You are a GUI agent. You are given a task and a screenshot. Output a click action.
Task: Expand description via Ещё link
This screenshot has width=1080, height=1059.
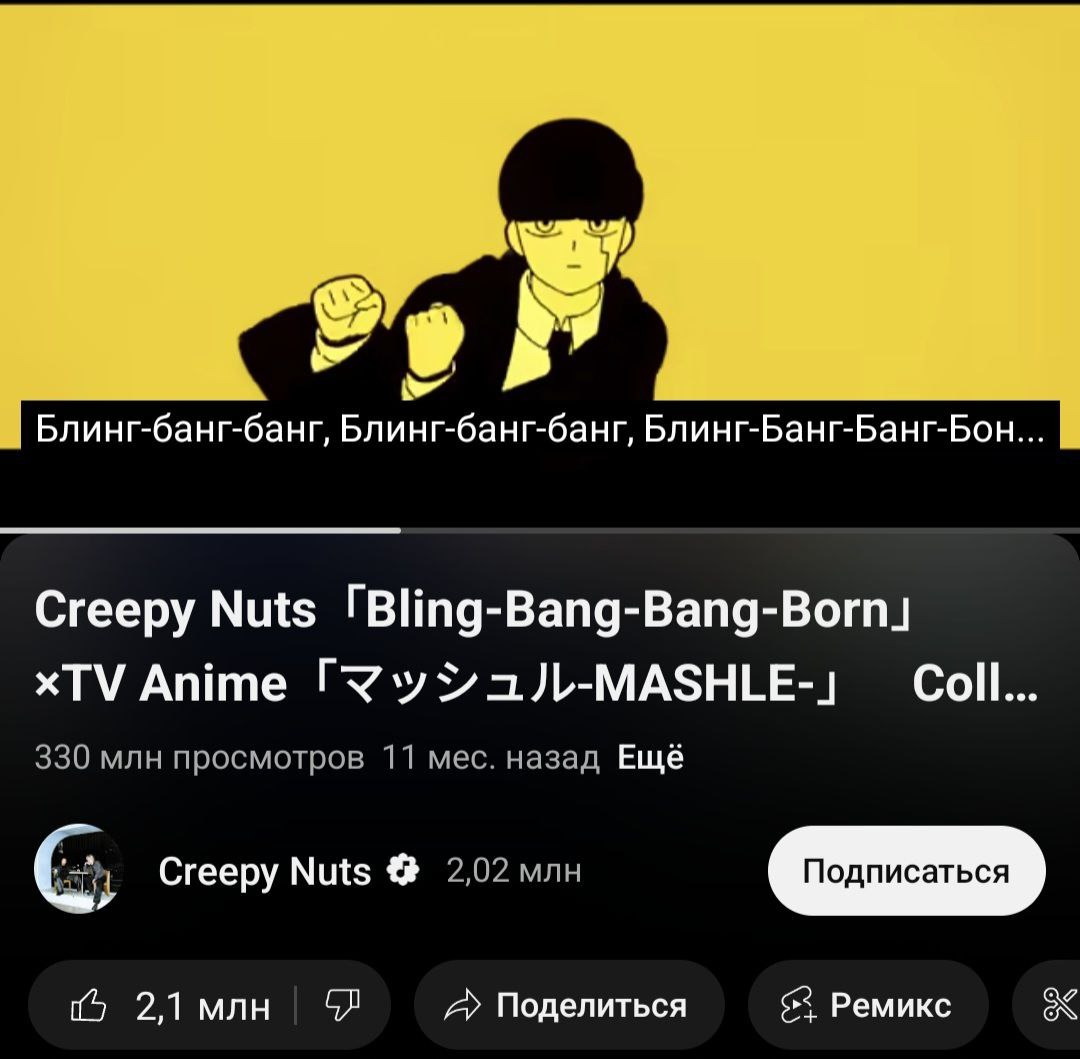click(x=650, y=757)
